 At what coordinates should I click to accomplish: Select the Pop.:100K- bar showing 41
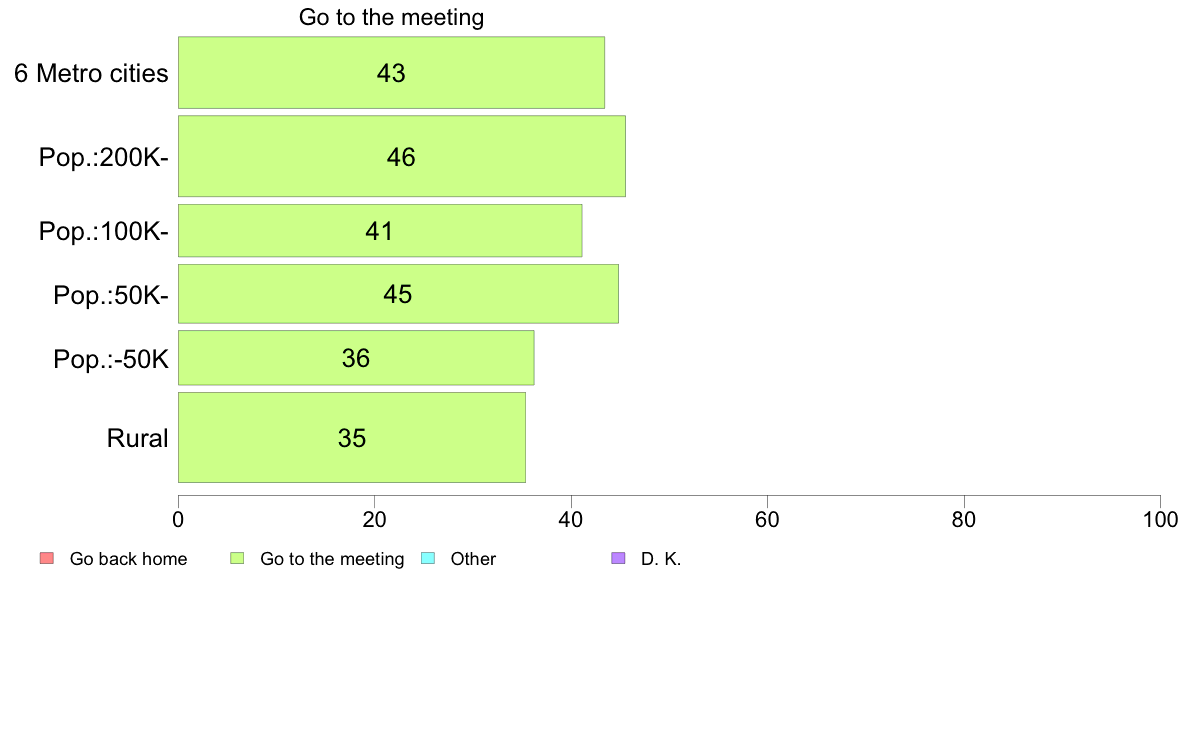point(380,230)
